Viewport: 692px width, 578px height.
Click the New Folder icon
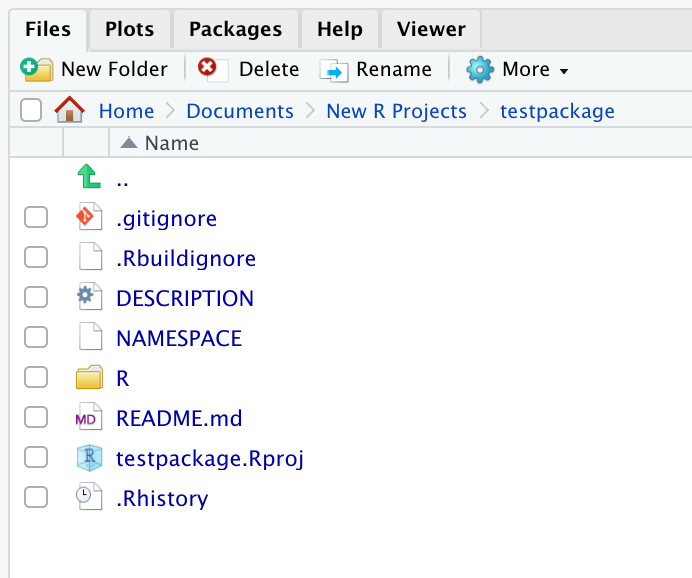[37, 69]
